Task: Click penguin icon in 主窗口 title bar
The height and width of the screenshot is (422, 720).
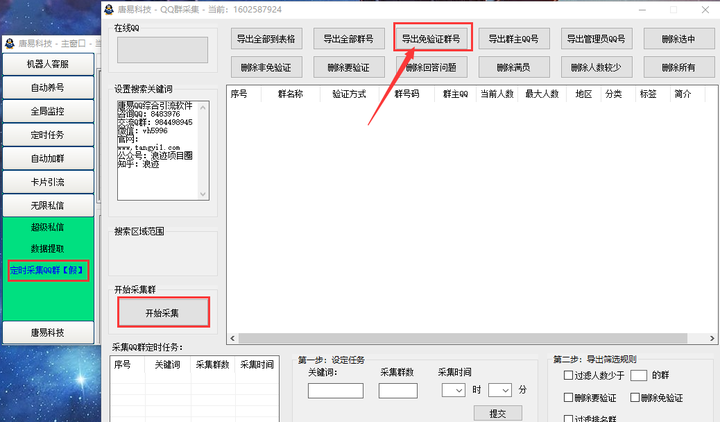Action: pos(10,43)
